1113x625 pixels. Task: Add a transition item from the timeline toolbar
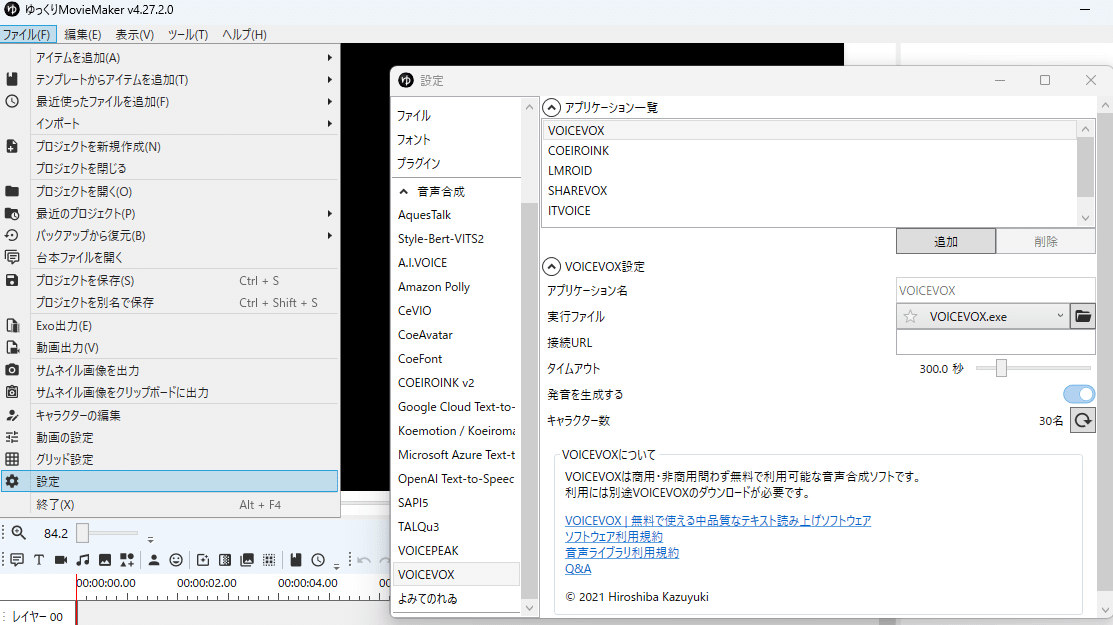click(225, 560)
